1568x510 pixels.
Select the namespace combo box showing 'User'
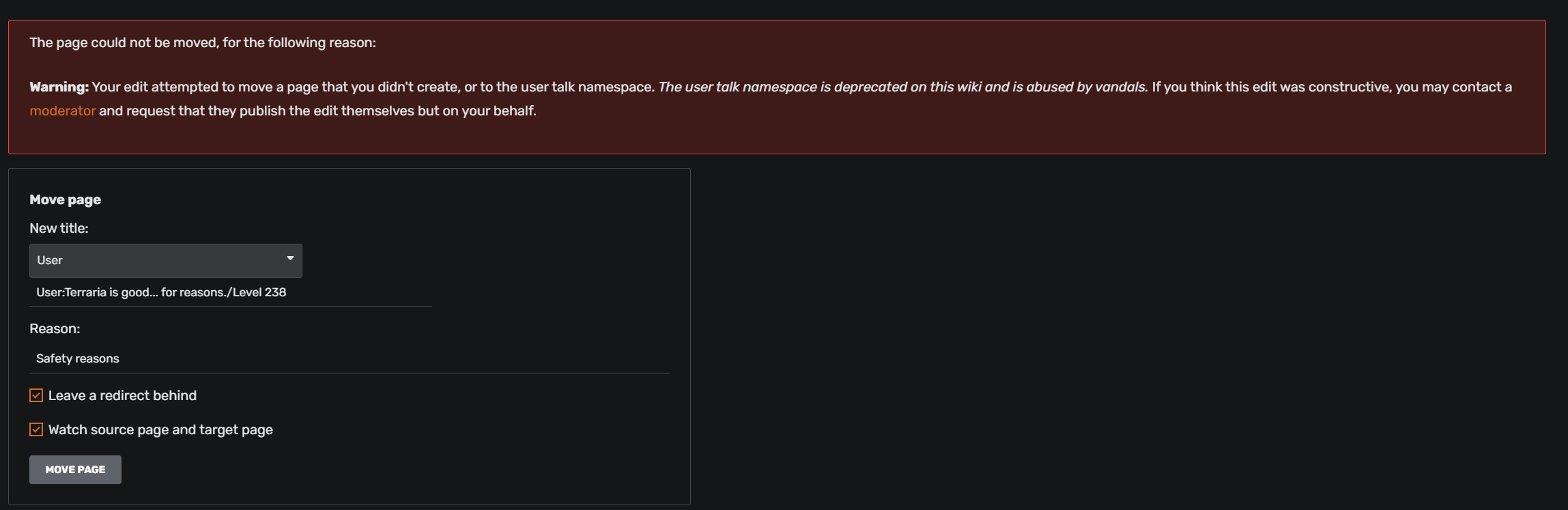click(164, 260)
